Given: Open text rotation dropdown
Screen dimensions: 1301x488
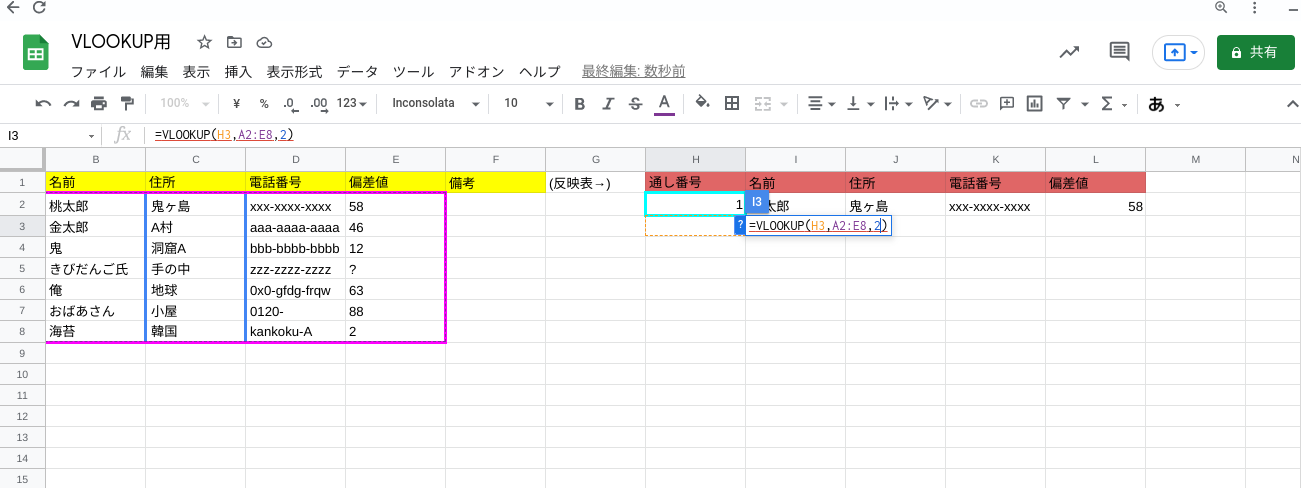Looking at the screenshot, I should pos(937,103).
